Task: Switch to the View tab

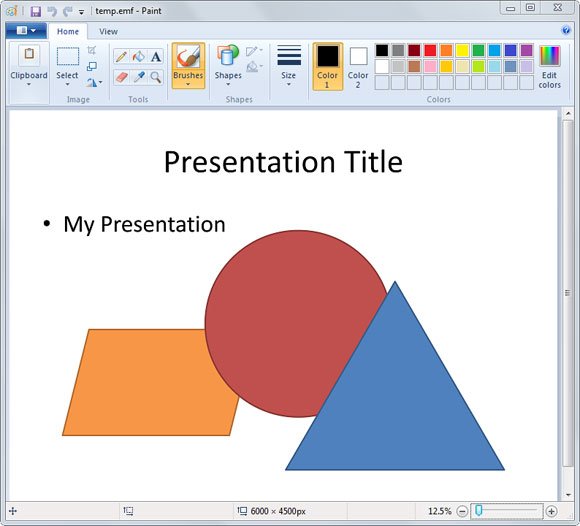Action: pos(108,31)
